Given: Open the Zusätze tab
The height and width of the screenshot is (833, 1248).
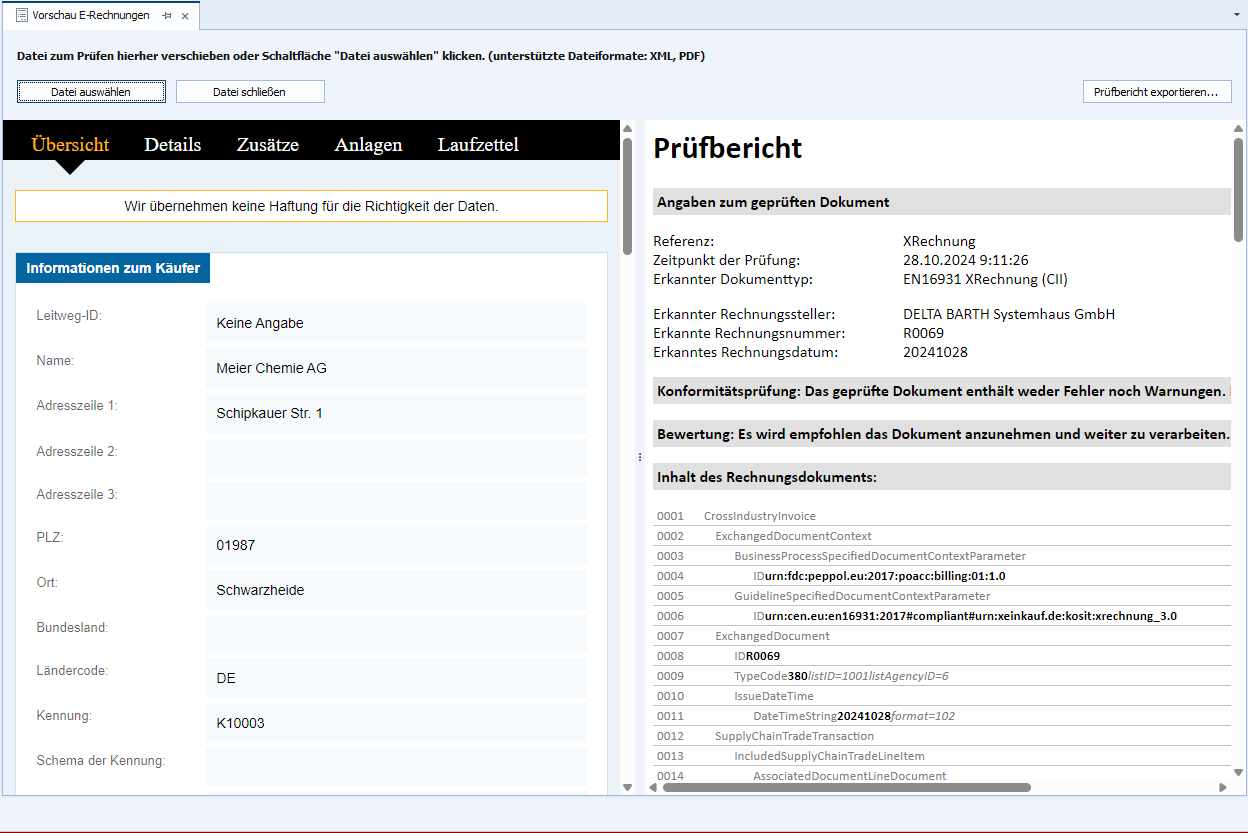Looking at the screenshot, I should click(x=268, y=145).
